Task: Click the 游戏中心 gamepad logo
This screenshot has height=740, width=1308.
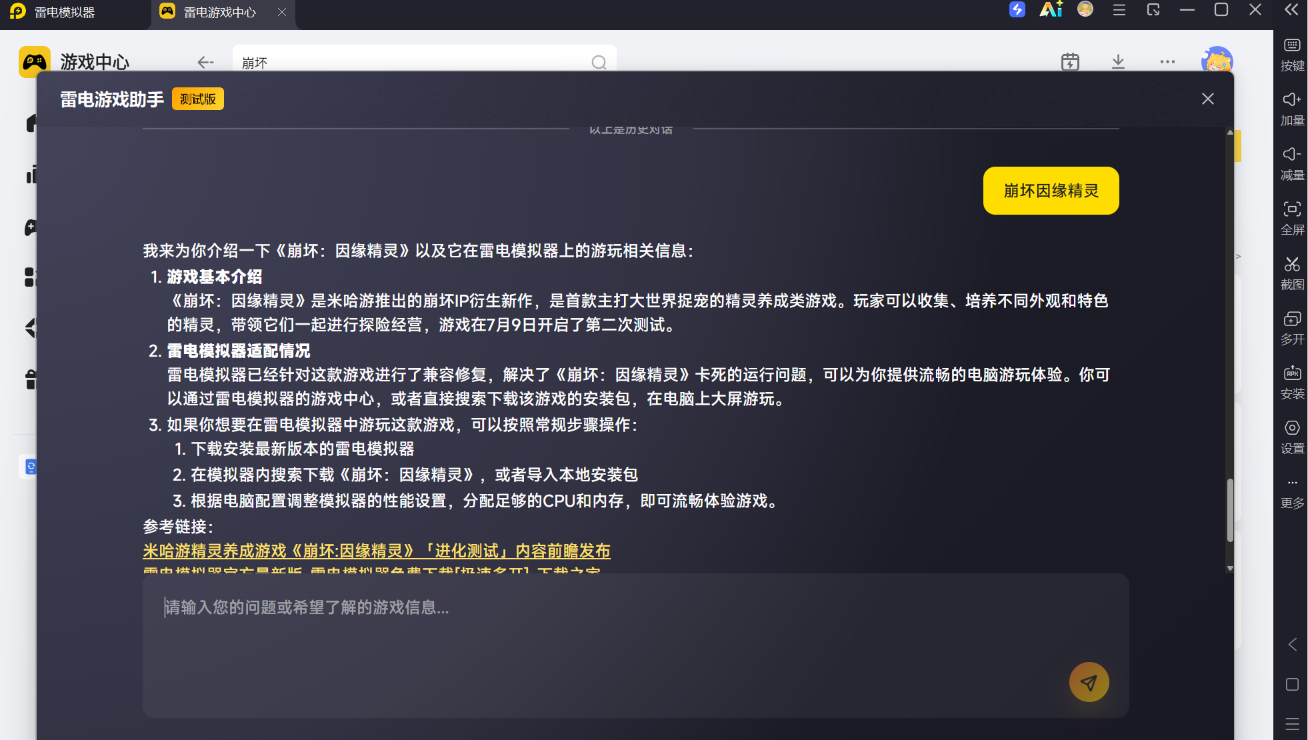Action: coord(35,62)
